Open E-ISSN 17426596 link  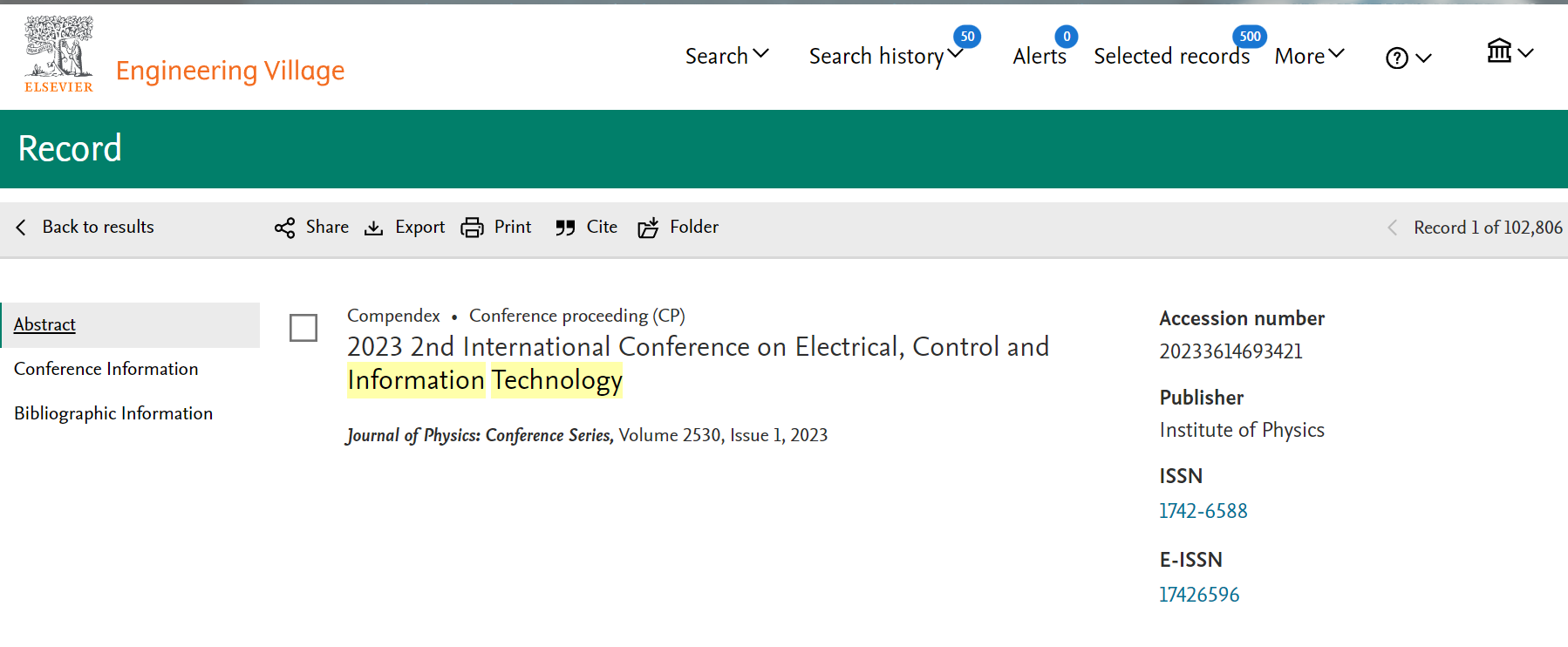click(1199, 595)
